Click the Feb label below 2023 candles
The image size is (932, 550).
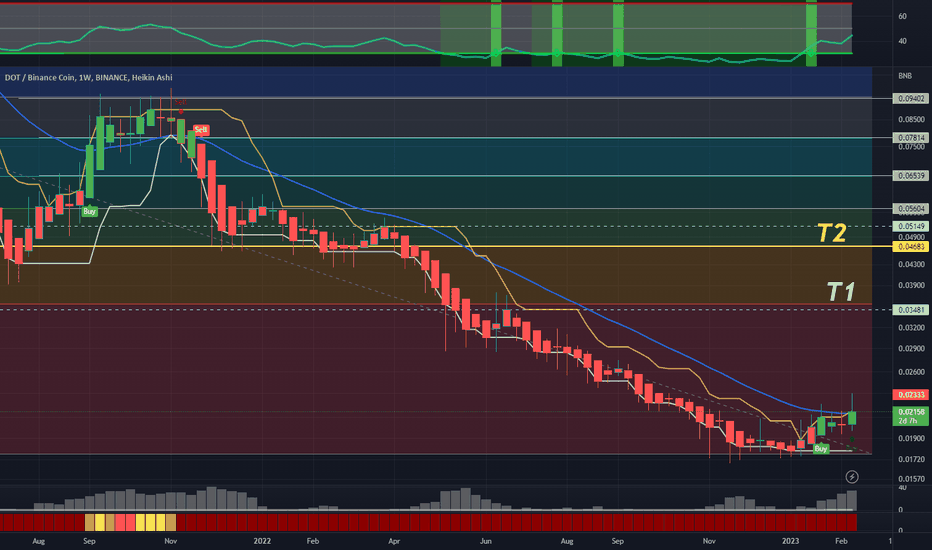pyautogui.click(x=841, y=541)
